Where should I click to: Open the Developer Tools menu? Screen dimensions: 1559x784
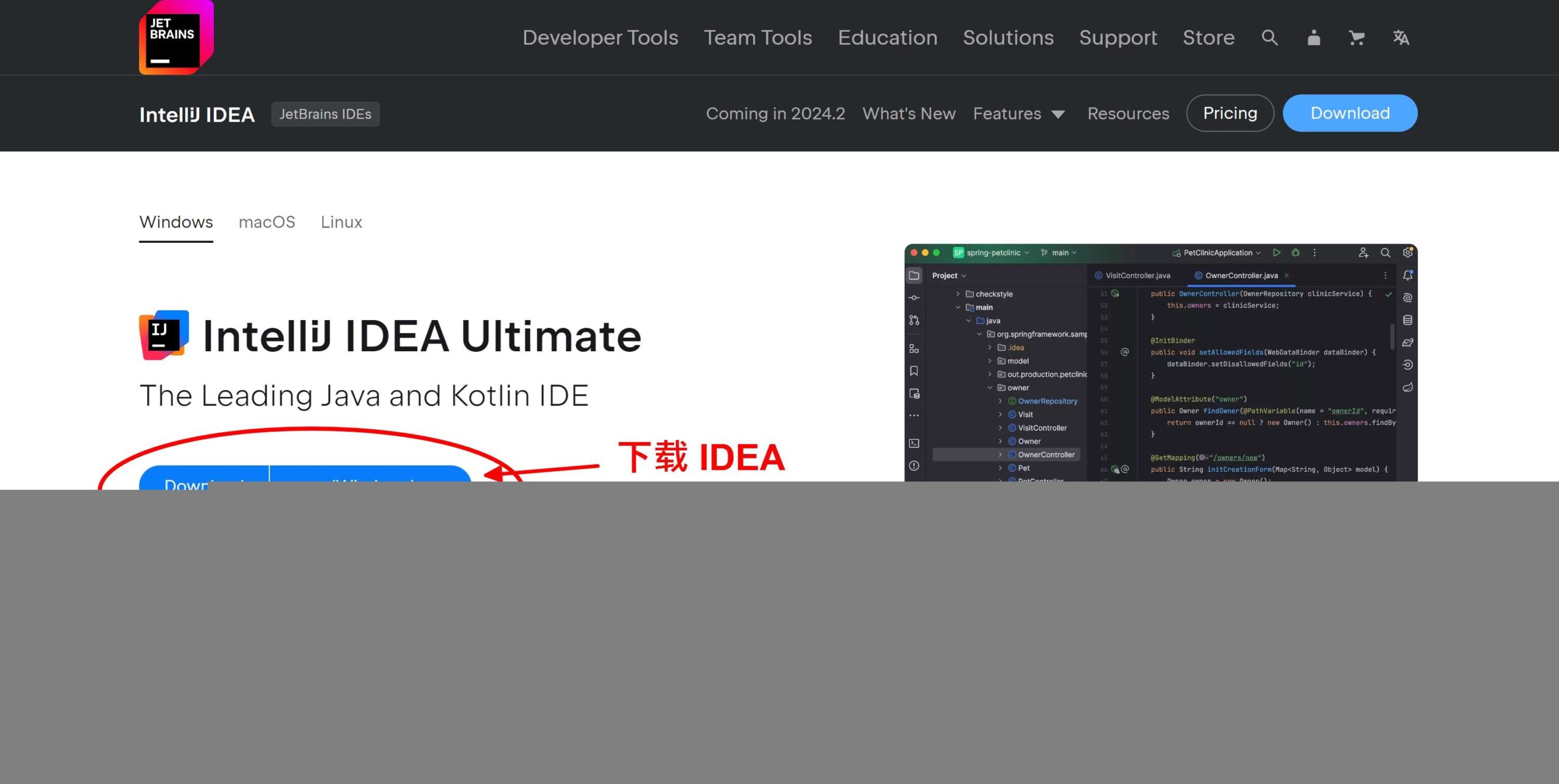pos(600,38)
